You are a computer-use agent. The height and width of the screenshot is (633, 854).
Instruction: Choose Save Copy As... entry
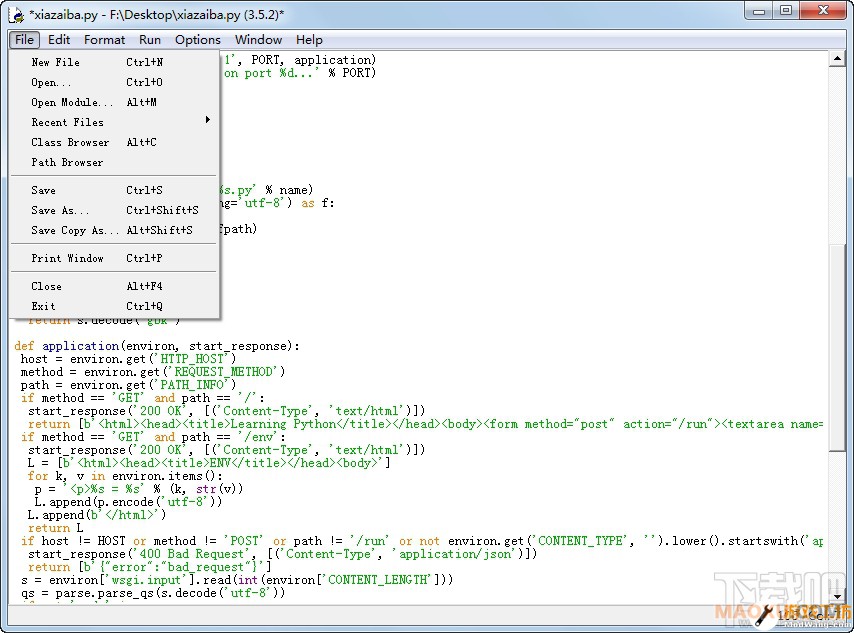point(114,230)
